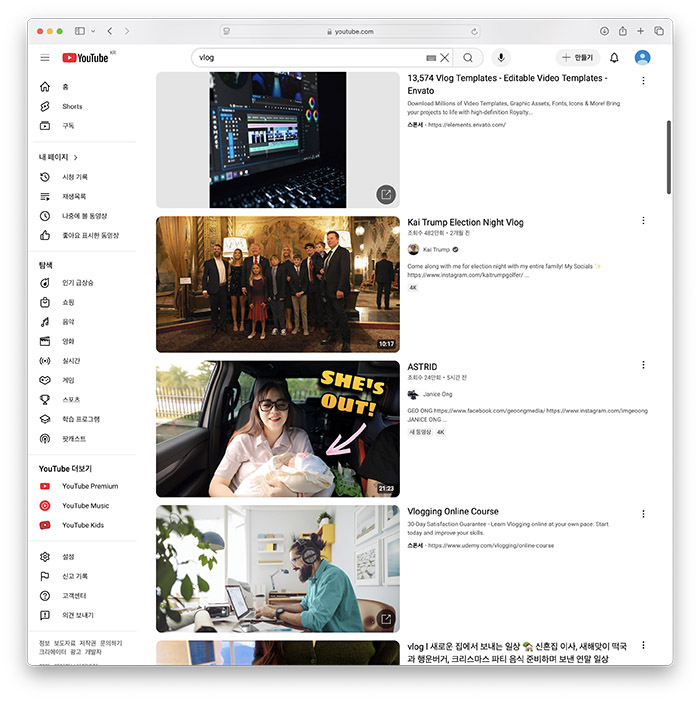The image size is (700, 701).
Task: Open the on-screen keyboard icon in search
Action: click(431, 58)
